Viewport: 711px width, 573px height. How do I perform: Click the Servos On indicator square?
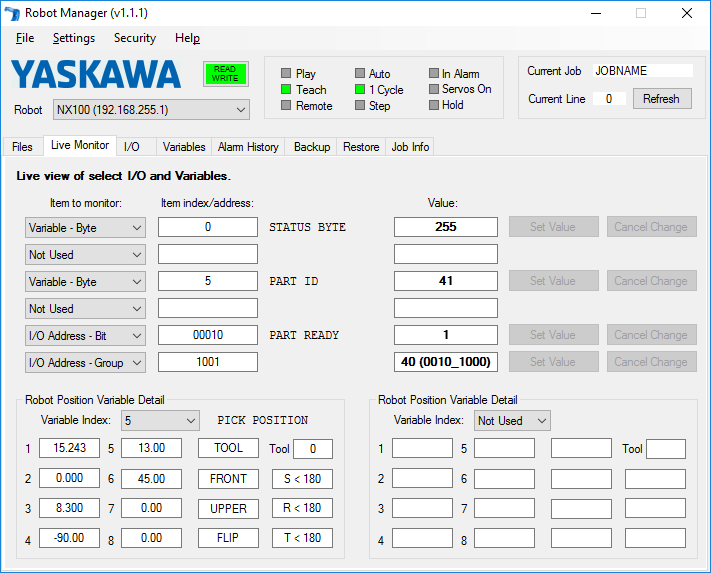pyautogui.click(x=433, y=89)
